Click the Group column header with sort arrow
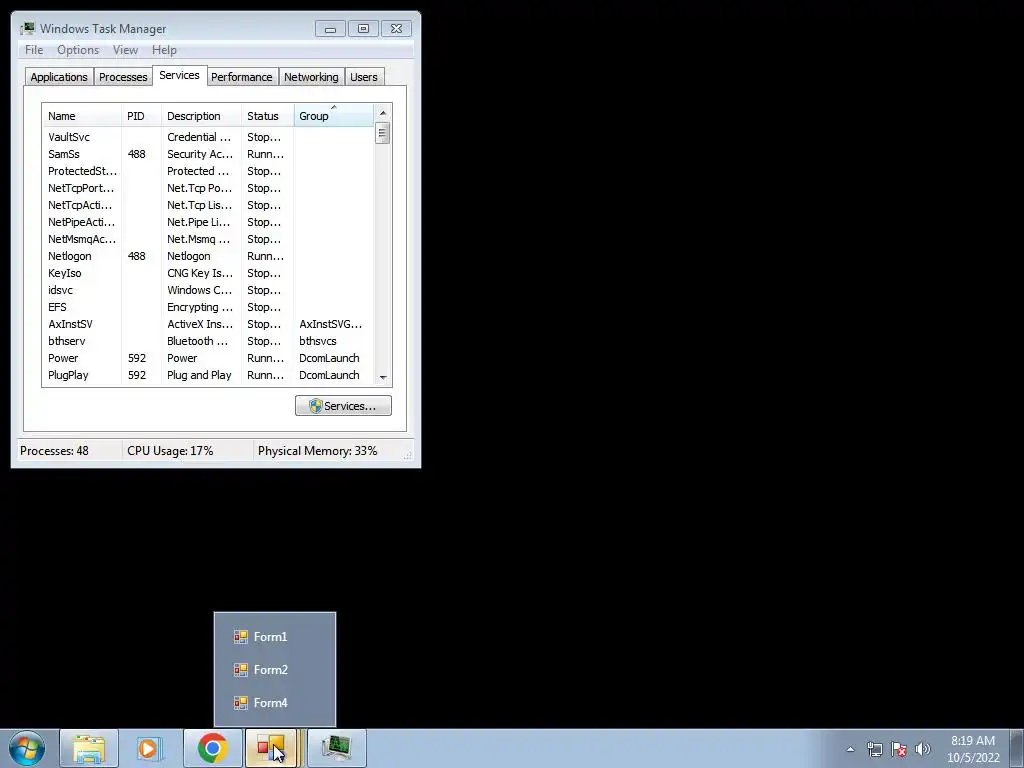 click(x=334, y=116)
